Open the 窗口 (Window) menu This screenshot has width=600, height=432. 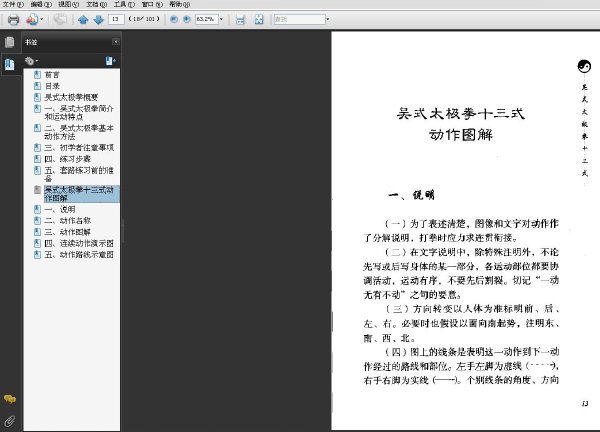coord(152,4)
